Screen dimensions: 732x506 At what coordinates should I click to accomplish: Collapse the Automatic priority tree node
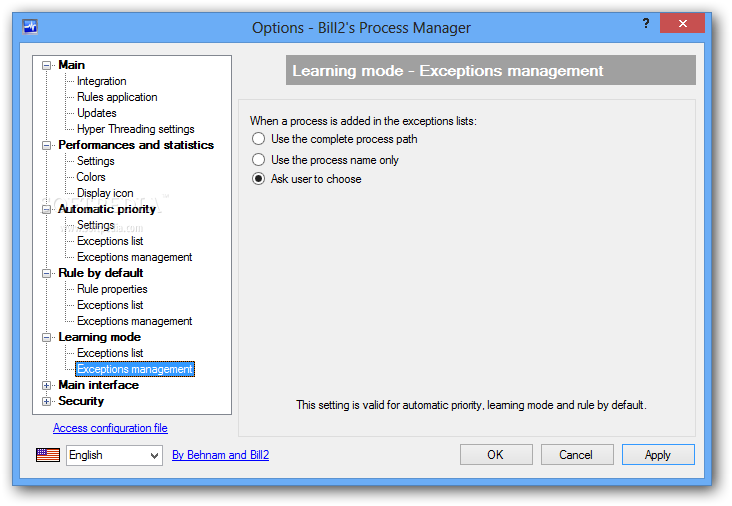point(46,209)
